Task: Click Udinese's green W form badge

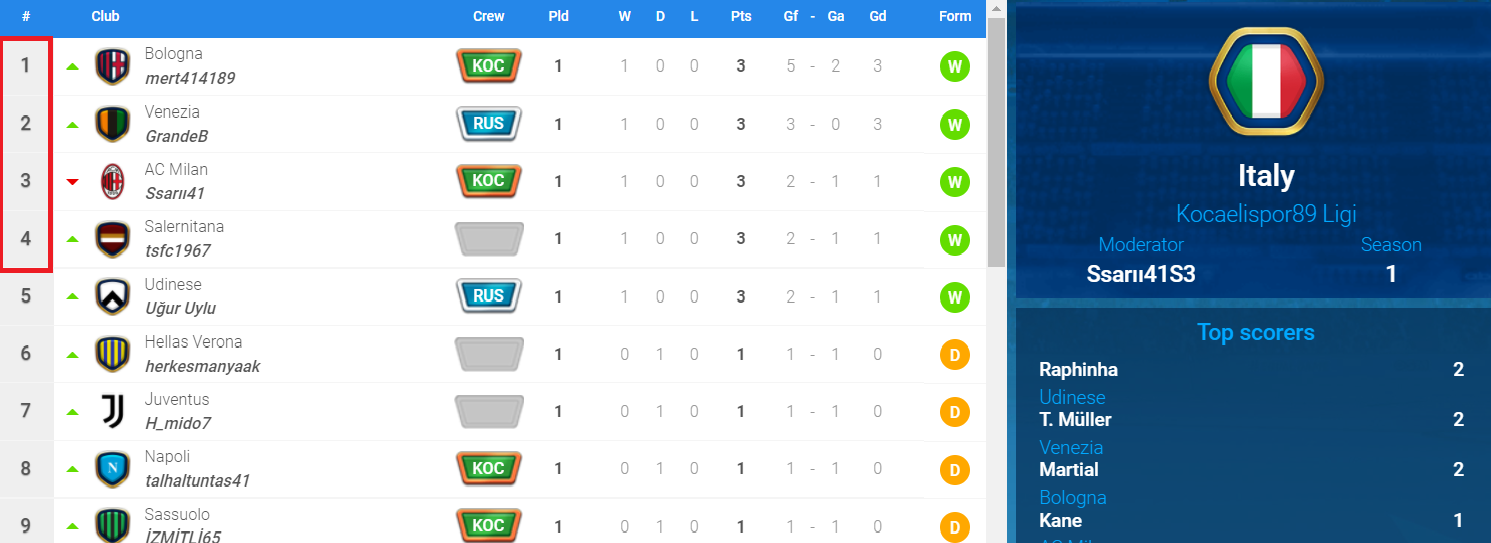Action: click(x=955, y=297)
